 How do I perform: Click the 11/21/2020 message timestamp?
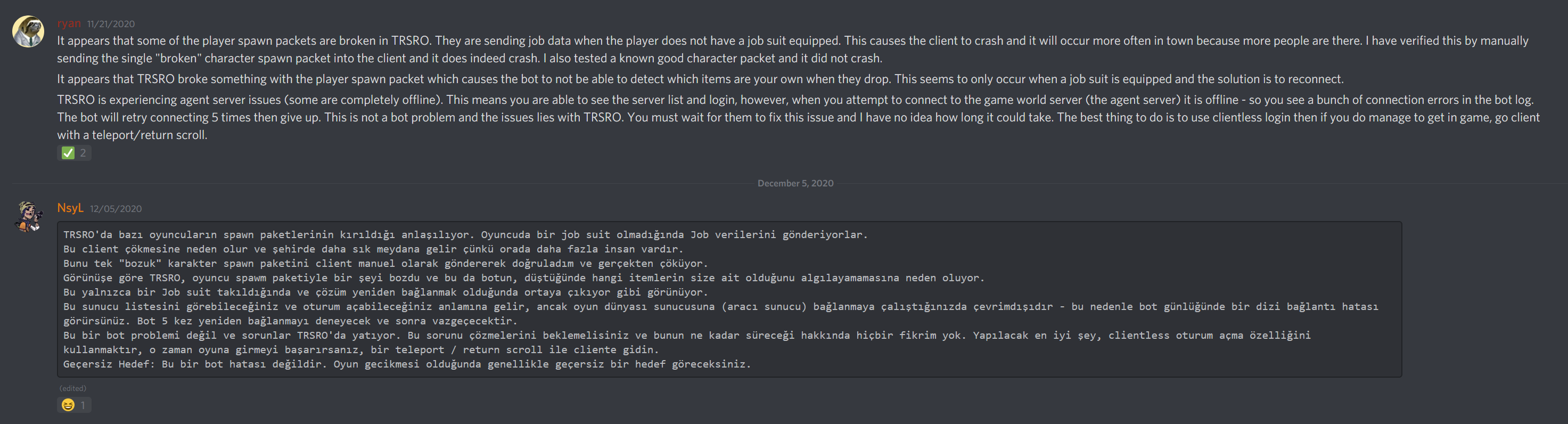coord(111,24)
